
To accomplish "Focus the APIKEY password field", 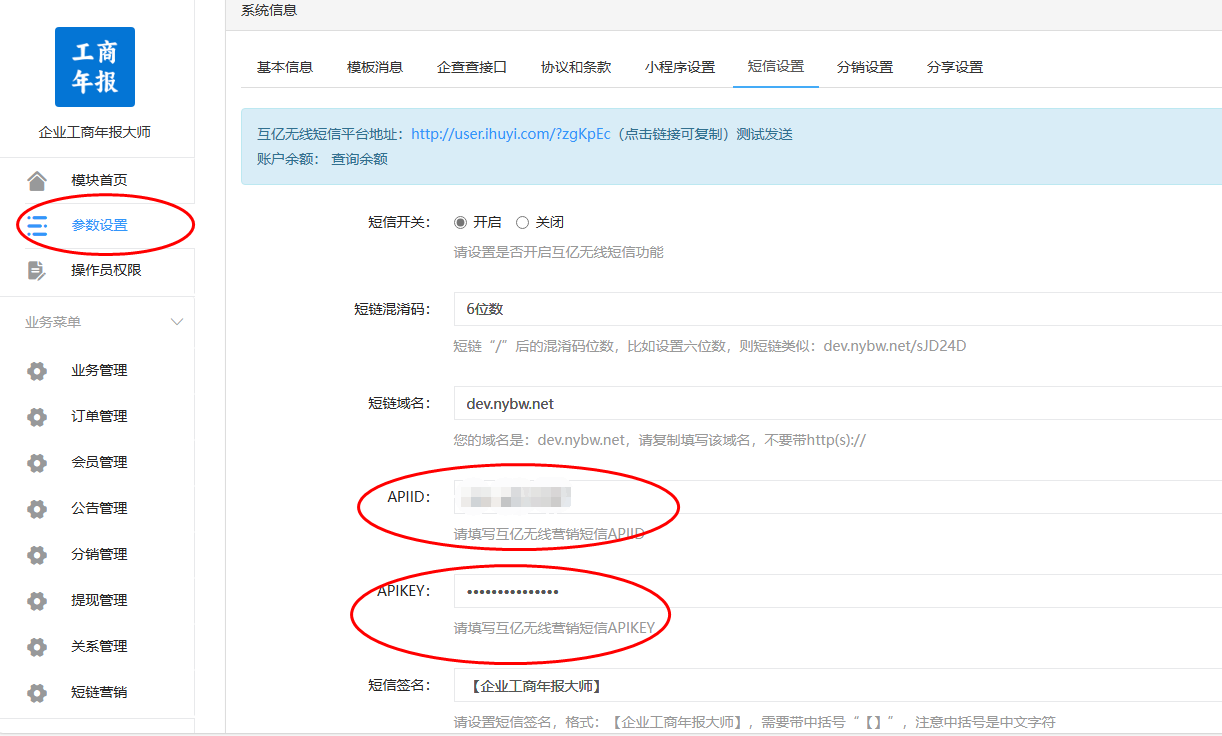I will pos(838,591).
